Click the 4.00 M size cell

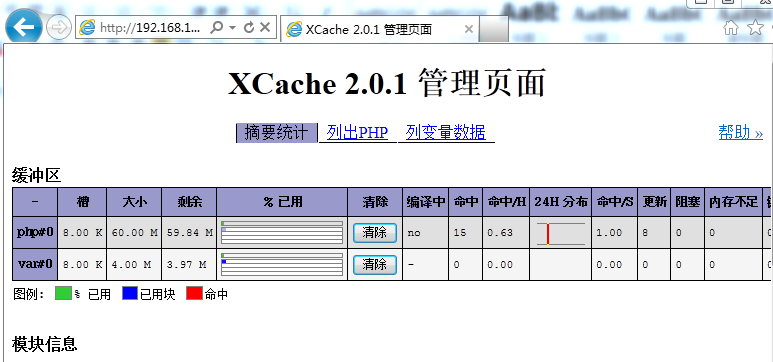[134, 264]
